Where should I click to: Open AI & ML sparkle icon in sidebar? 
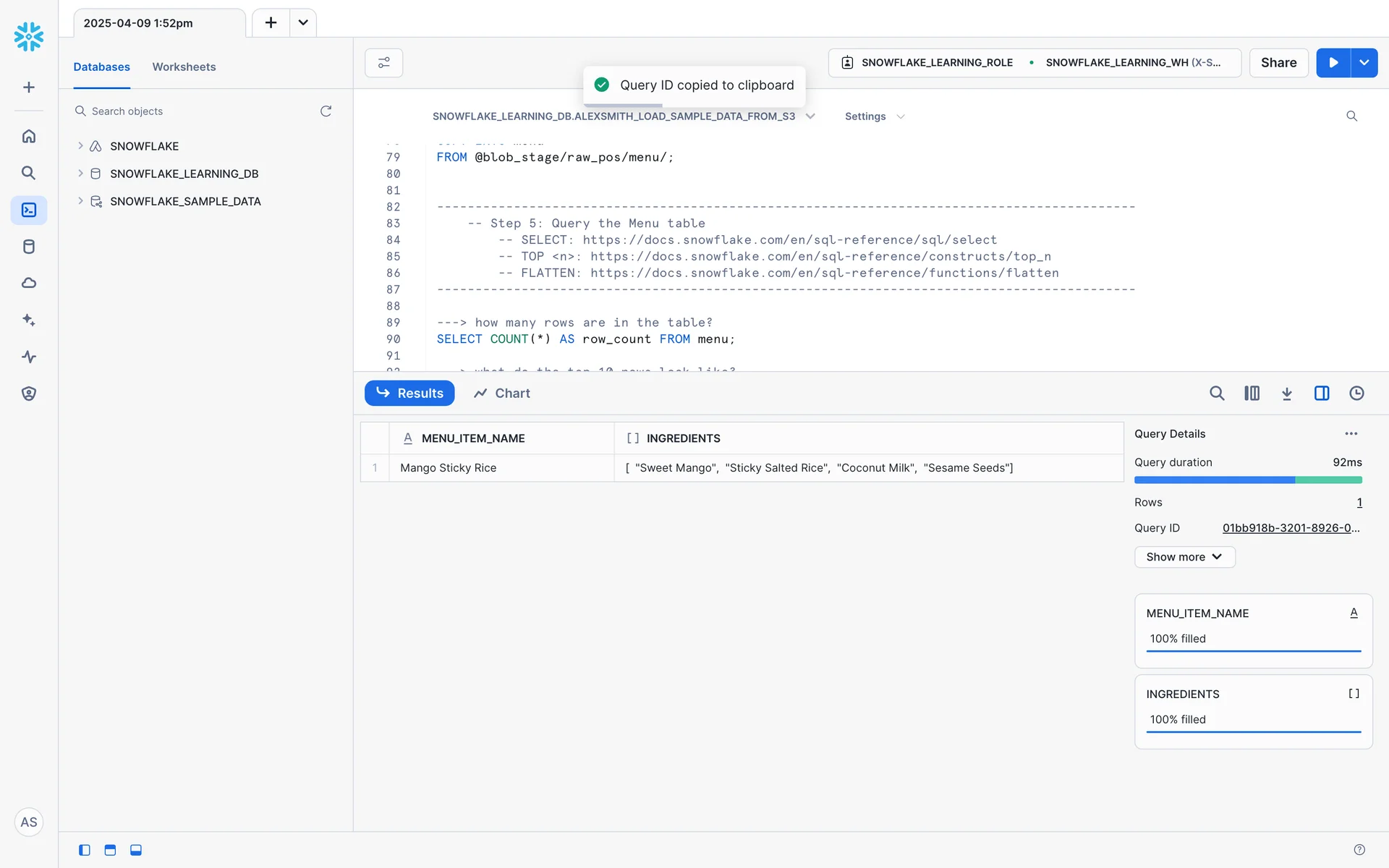coord(29,320)
